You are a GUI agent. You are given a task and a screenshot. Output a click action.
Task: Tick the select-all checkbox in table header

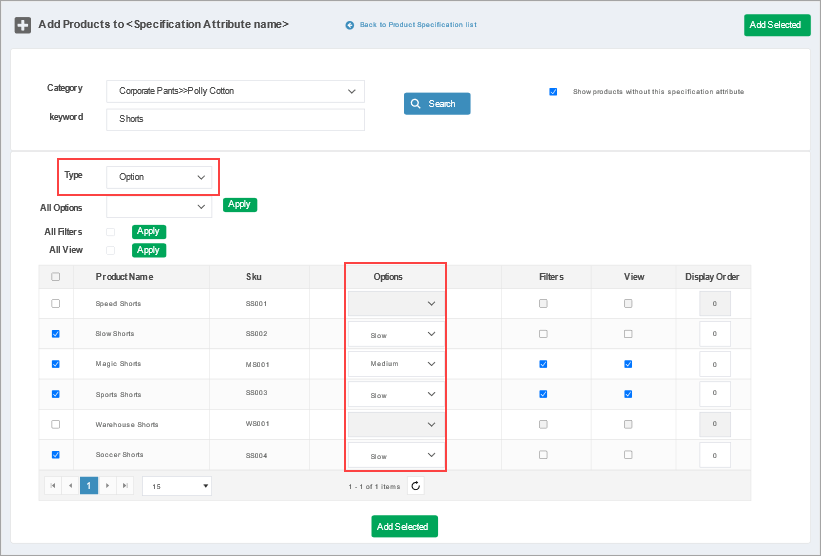pos(55,277)
